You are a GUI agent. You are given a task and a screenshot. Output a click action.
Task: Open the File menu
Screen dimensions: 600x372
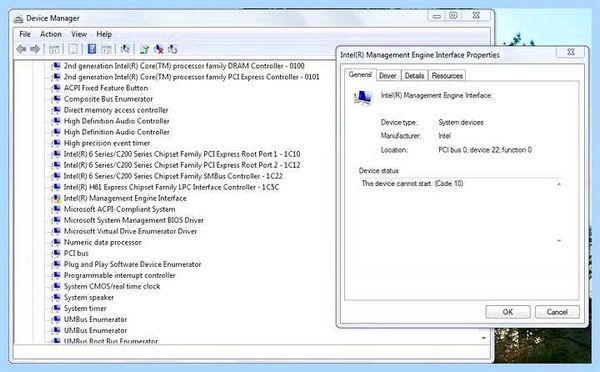25,34
